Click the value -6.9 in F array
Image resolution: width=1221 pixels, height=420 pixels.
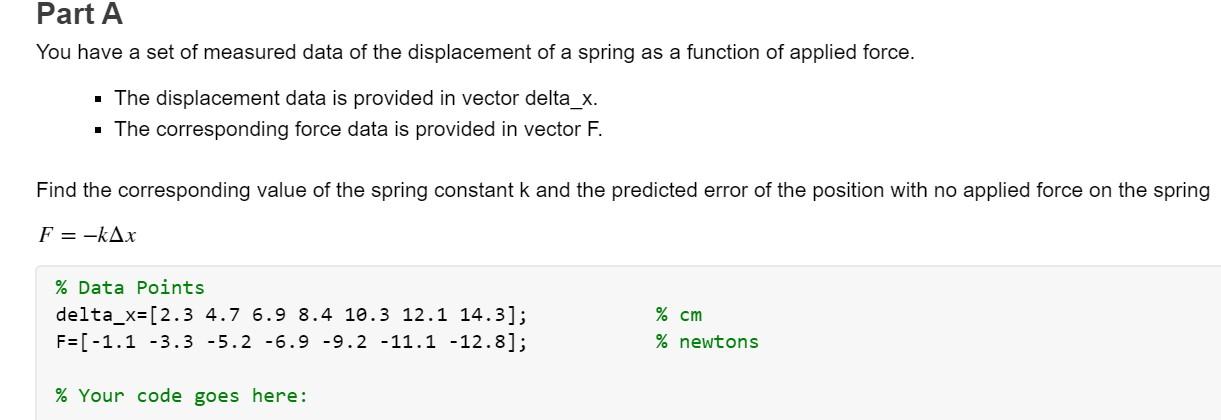pyautogui.click(x=286, y=342)
